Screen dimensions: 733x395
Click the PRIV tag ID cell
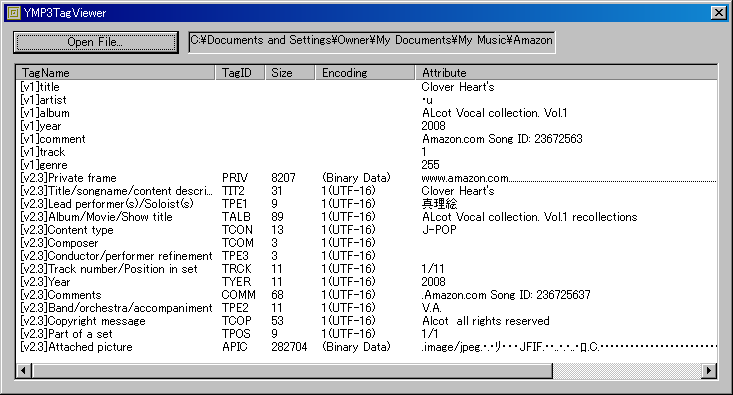coord(235,178)
